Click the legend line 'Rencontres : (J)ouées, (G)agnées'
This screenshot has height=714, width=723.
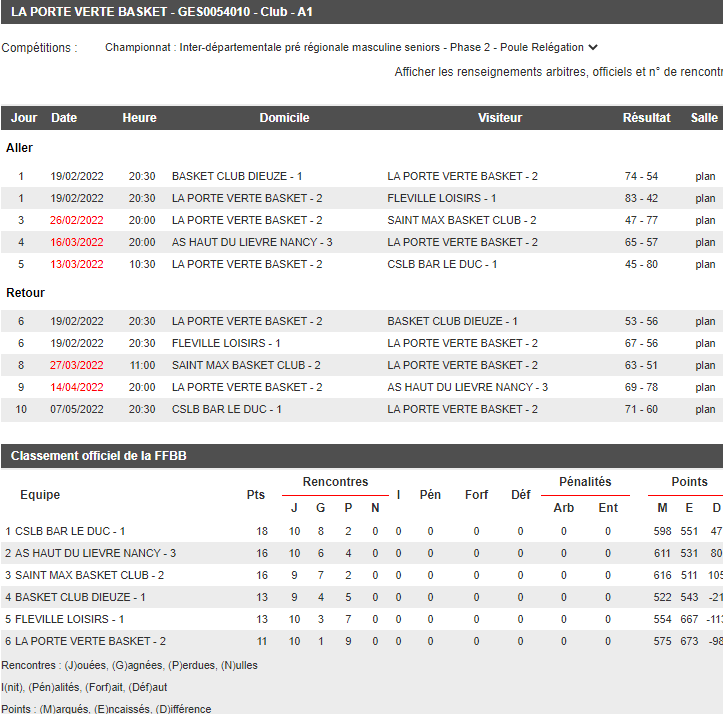[129, 665]
